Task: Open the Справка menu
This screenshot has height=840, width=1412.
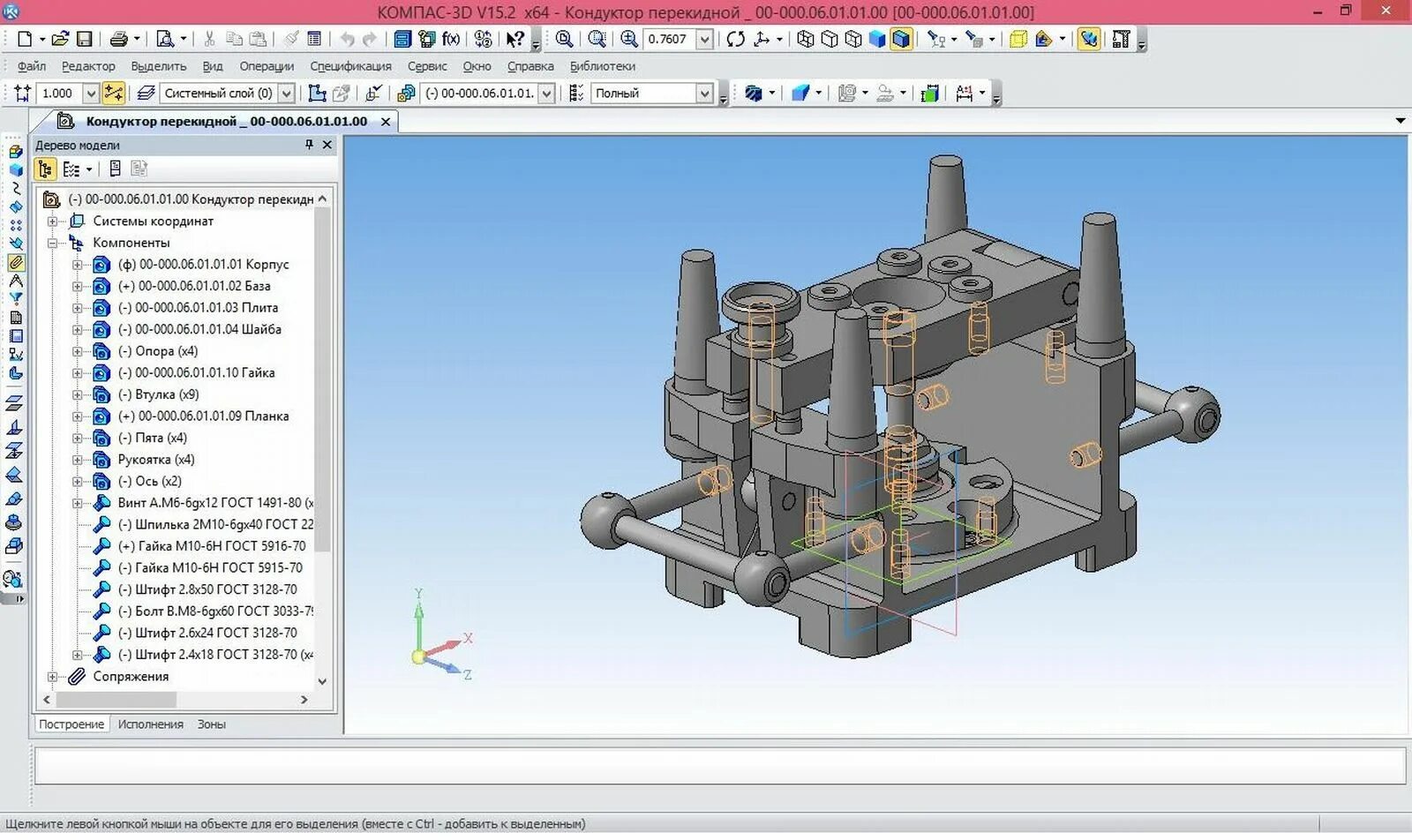Action: [530, 66]
